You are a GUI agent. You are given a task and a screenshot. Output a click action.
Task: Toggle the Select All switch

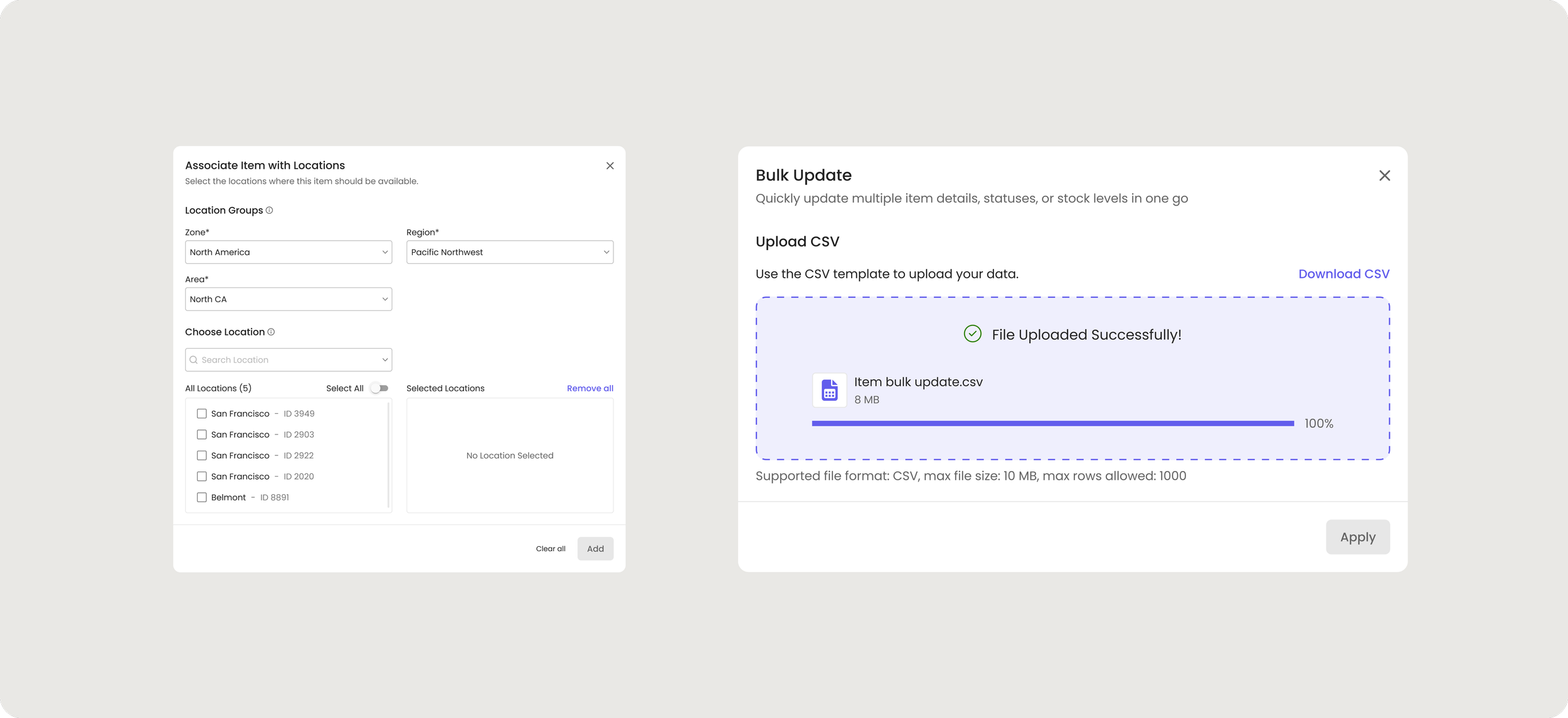pyautogui.click(x=379, y=388)
